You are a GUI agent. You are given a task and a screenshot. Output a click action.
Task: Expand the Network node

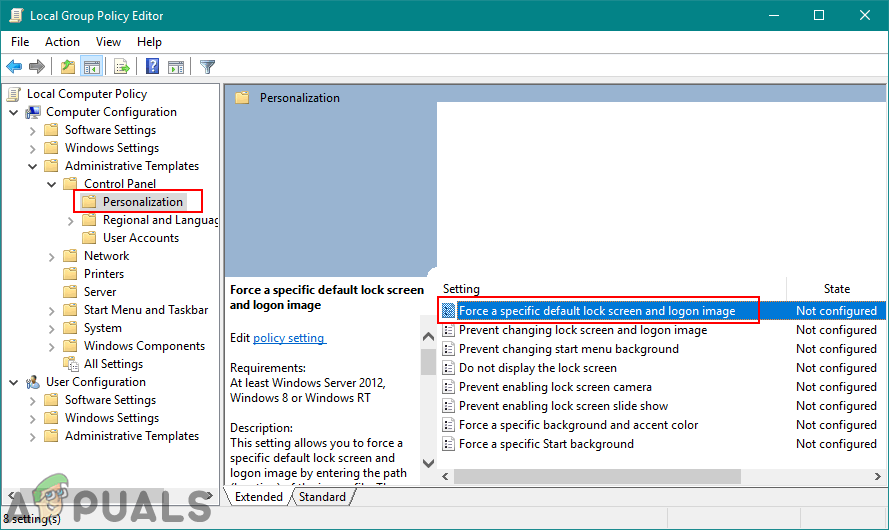[x=52, y=257]
